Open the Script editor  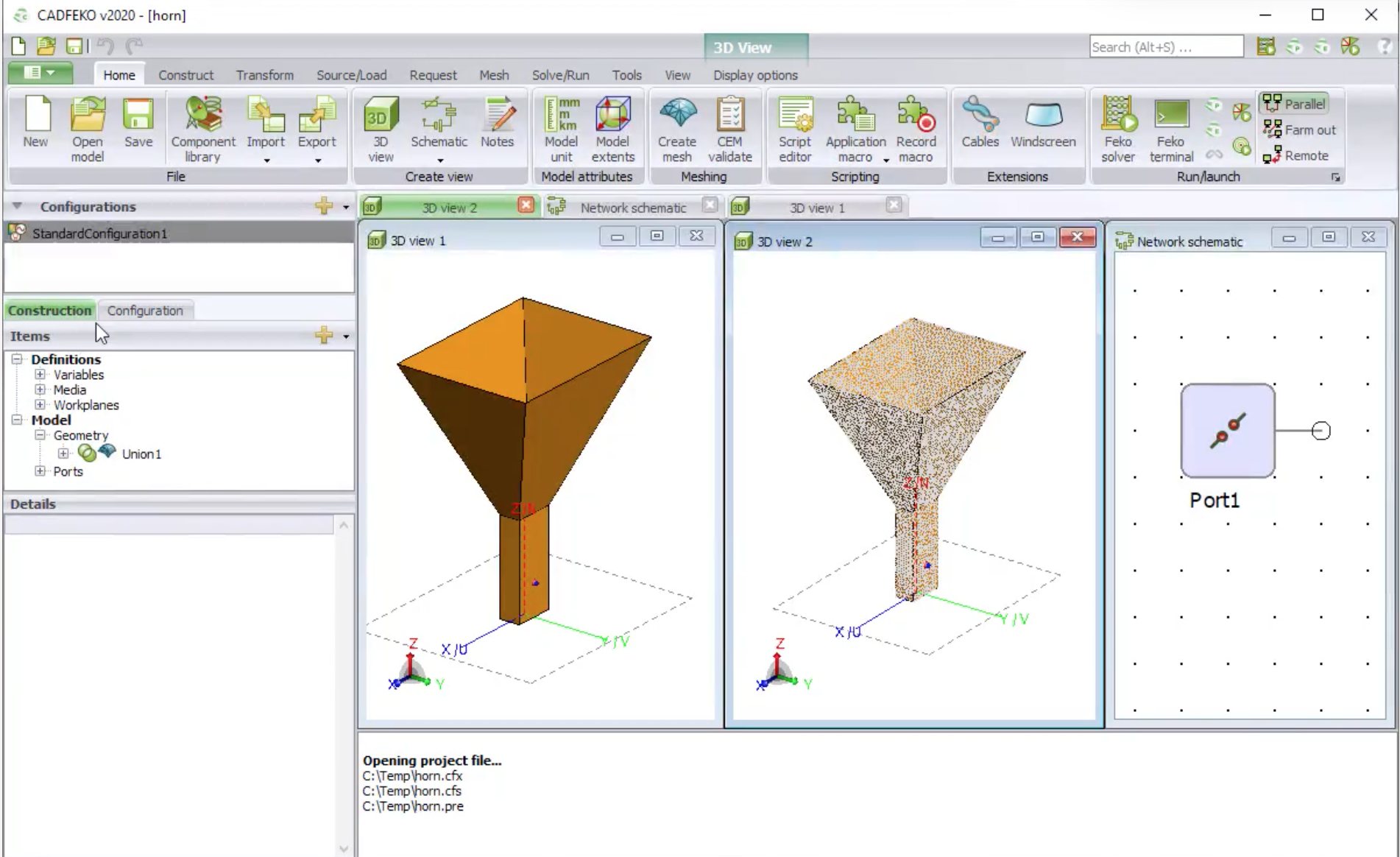coord(795,129)
